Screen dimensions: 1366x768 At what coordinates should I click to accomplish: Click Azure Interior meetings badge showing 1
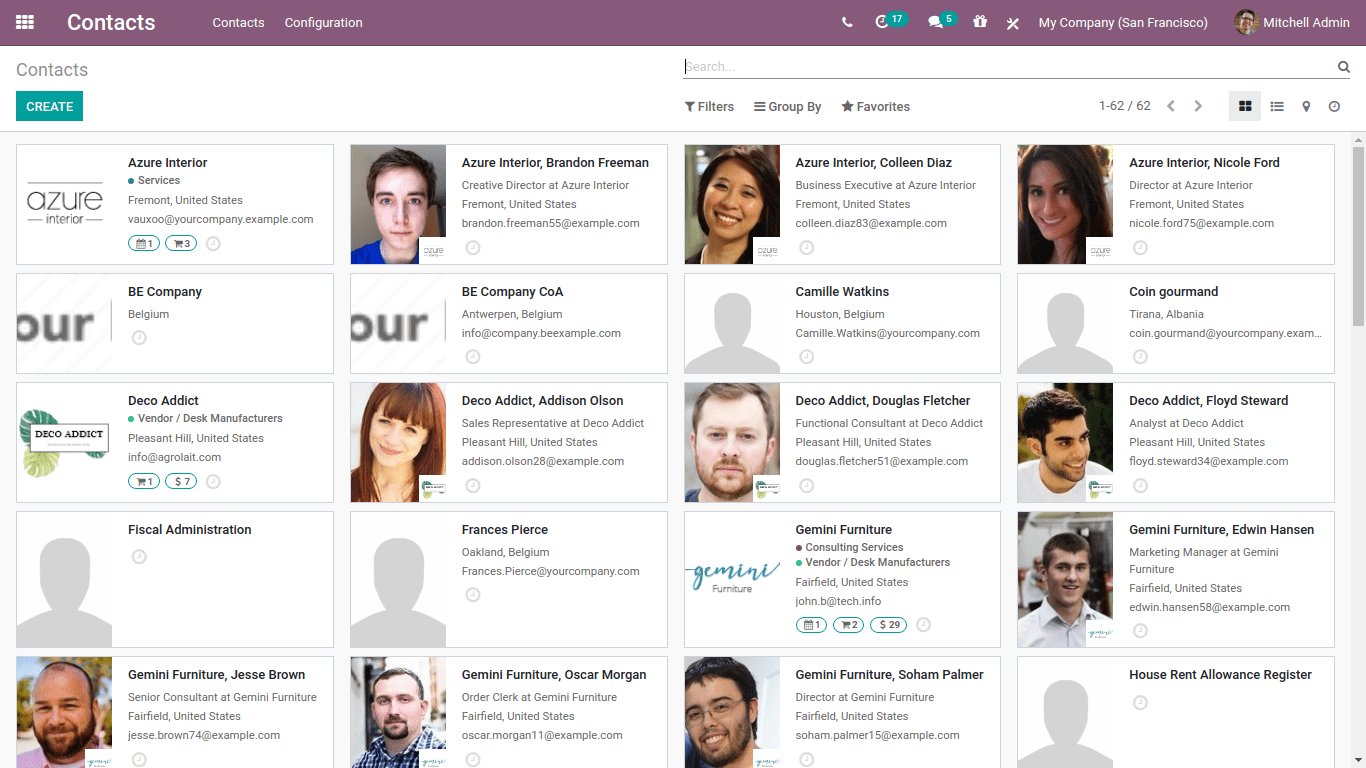pyautogui.click(x=144, y=243)
